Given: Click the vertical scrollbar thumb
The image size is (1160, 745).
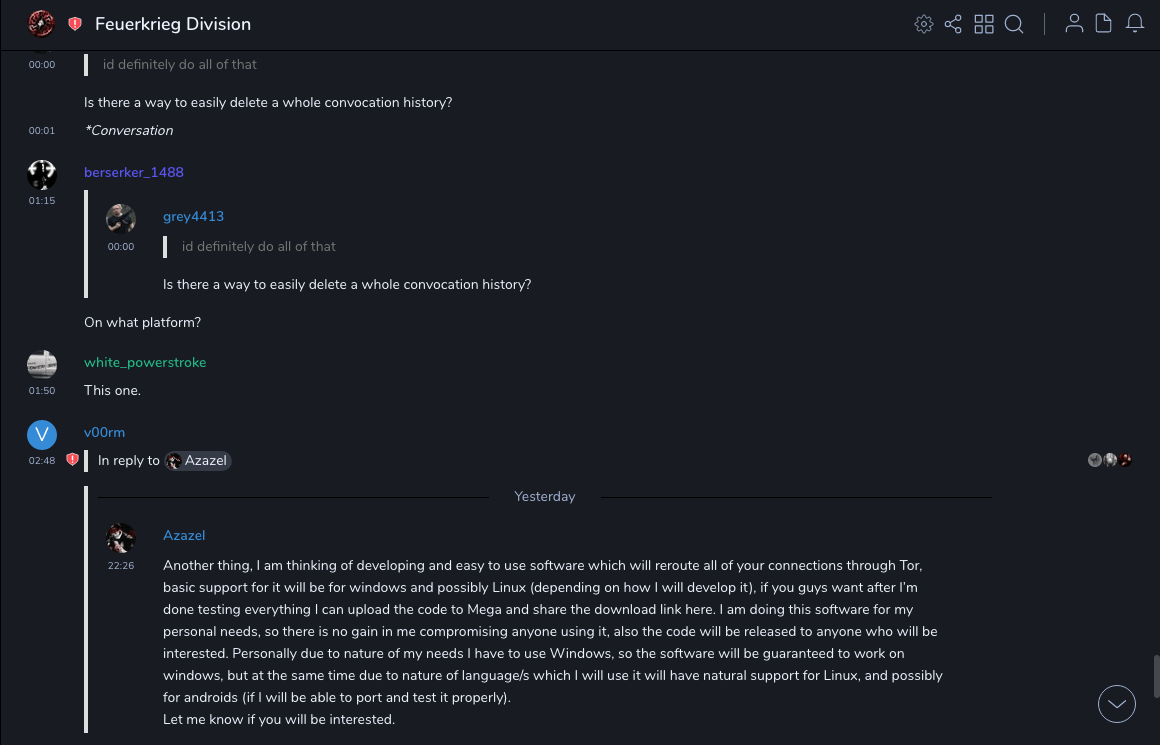Looking at the screenshot, I should point(1155,676).
